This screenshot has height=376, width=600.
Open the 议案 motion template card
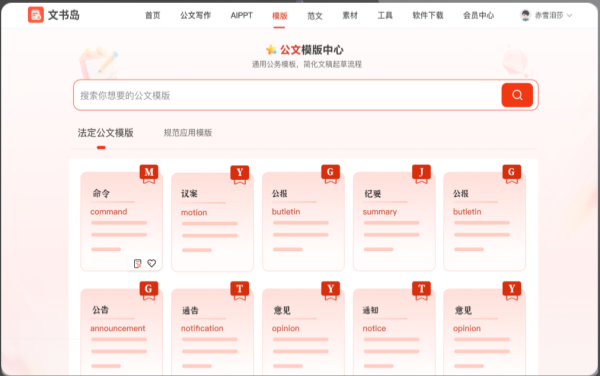(x=212, y=222)
